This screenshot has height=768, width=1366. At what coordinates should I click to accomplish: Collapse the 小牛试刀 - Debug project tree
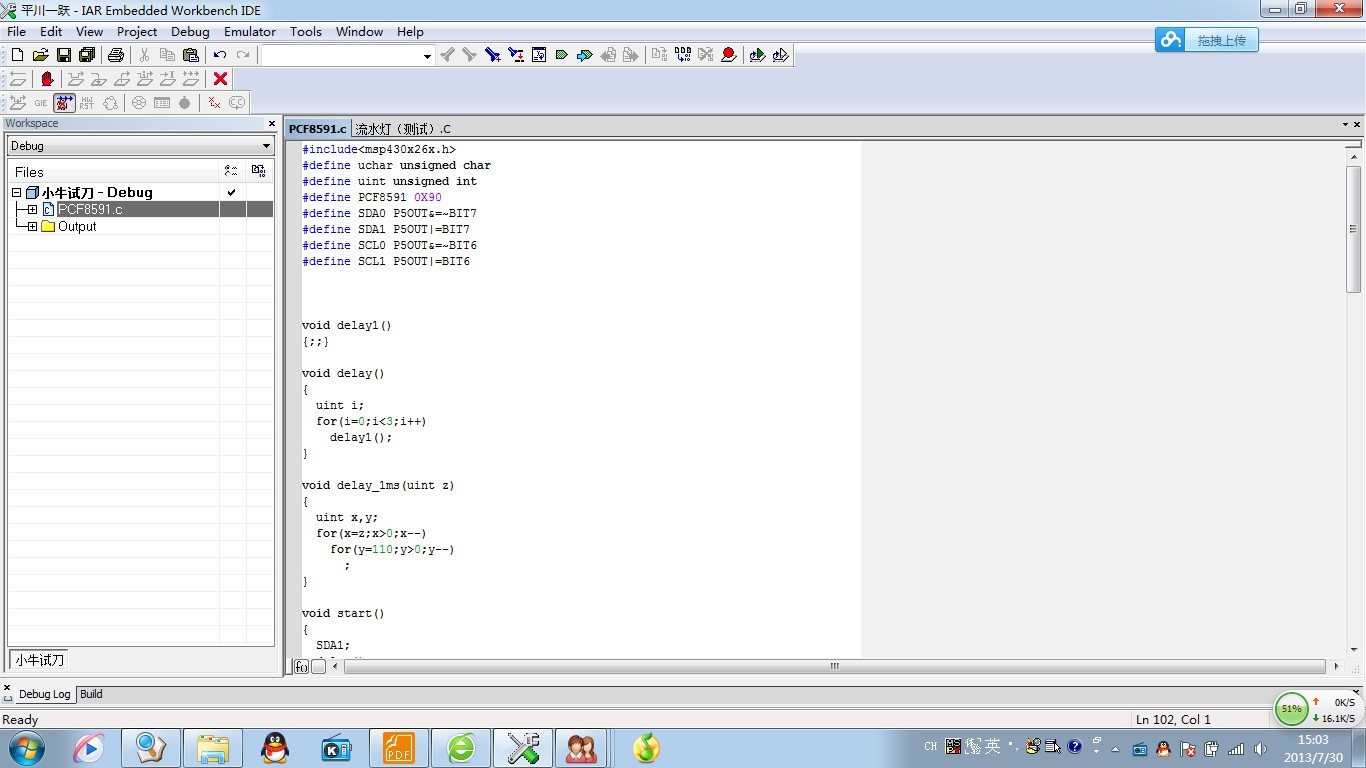click(x=16, y=193)
